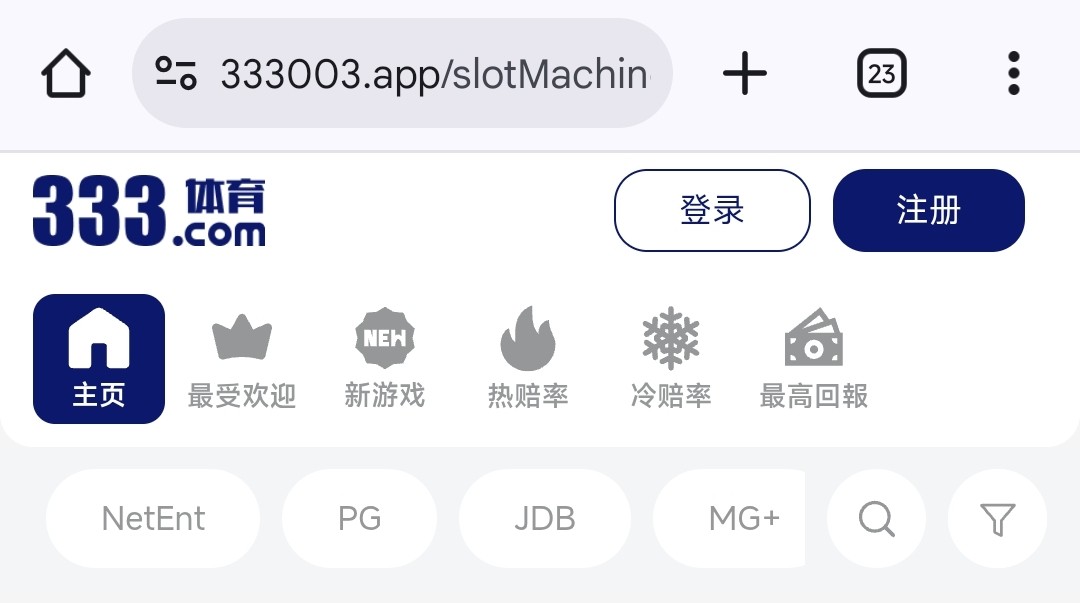This screenshot has width=1080, height=603.
Task: Open site settings icon in address bar
Action: [x=176, y=73]
